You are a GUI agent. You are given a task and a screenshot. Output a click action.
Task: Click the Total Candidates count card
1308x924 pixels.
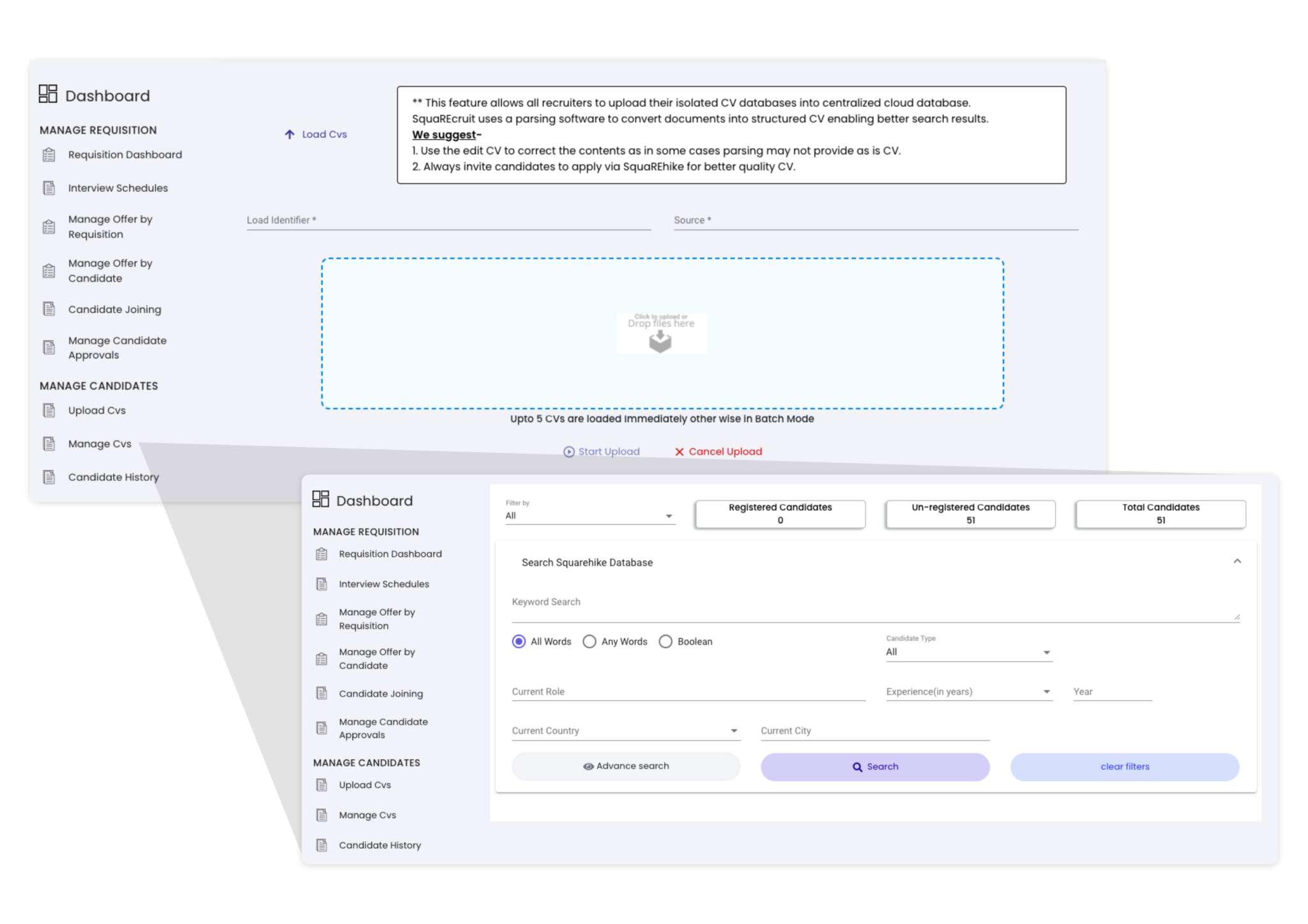[x=1160, y=513]
